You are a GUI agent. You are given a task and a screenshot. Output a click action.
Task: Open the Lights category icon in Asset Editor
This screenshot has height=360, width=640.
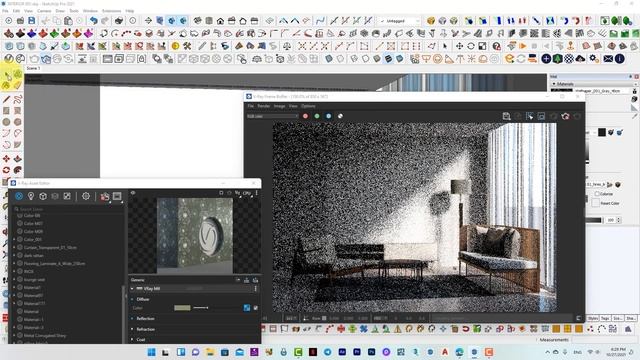click(31, 196)
